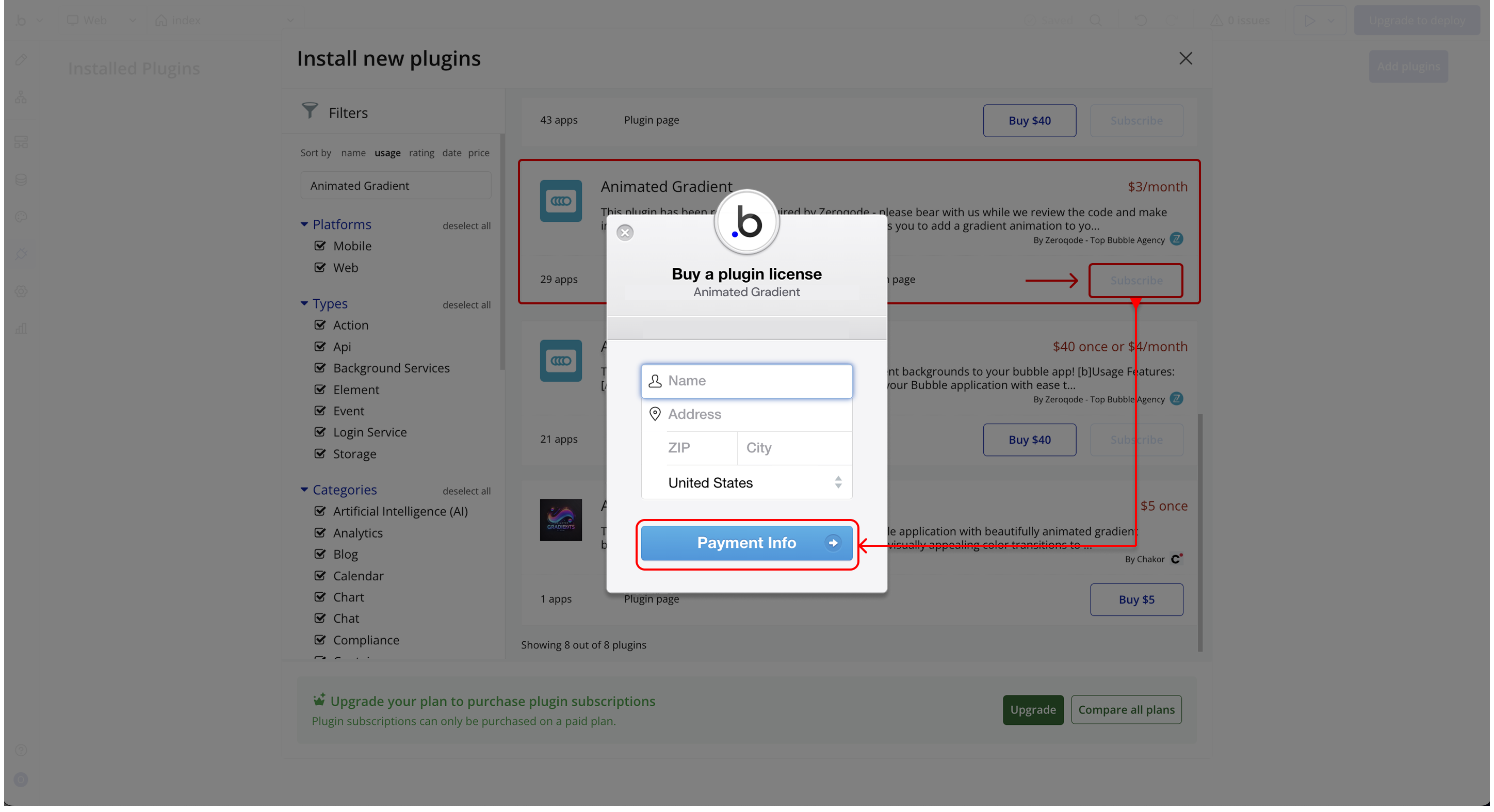Image resolution: width=1494 pixels, height=812 pixels.
Task: Close the Install new plugins dialog
Action: tap(1186, 59)
